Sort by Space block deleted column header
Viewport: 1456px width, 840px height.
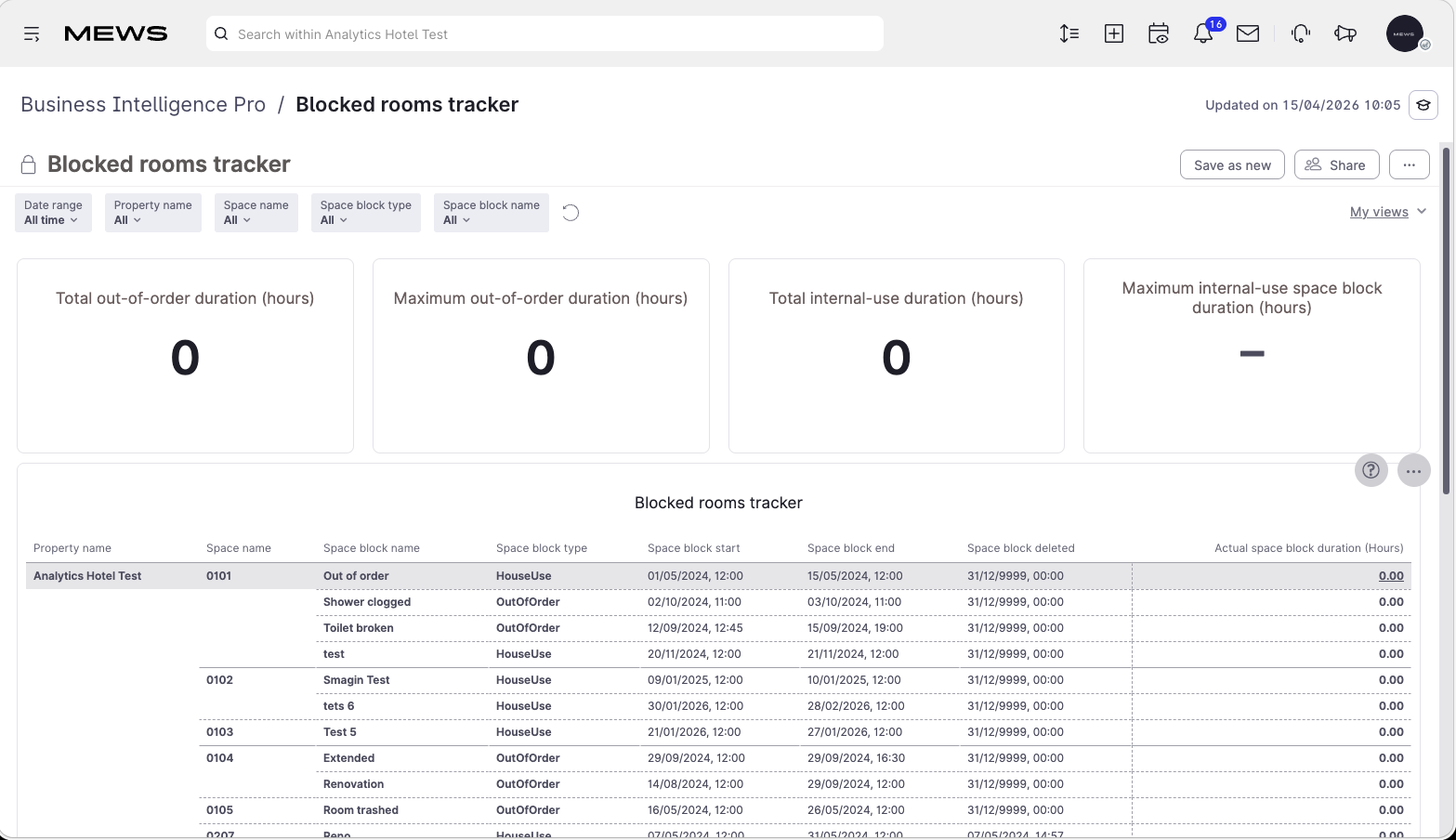[x=1021, y=548]
